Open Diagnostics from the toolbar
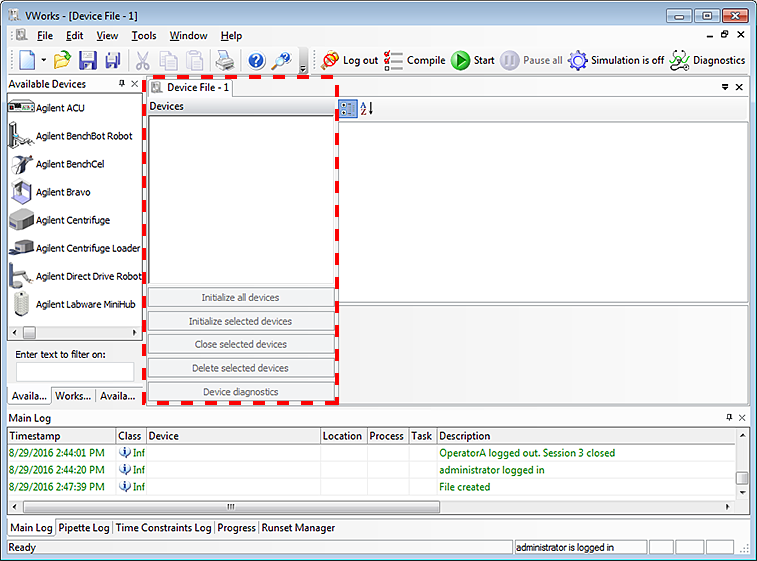Screen dimensions: 757x561 tap(707, 60)
